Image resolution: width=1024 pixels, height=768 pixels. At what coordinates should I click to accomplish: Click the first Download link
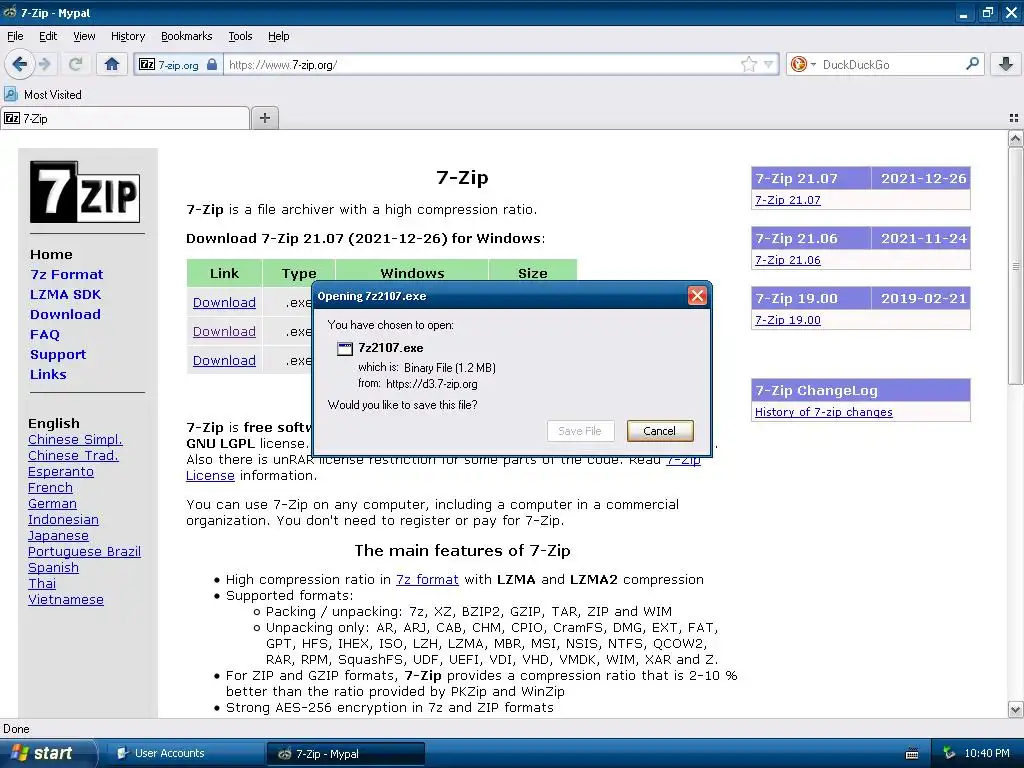pos(224,302)
